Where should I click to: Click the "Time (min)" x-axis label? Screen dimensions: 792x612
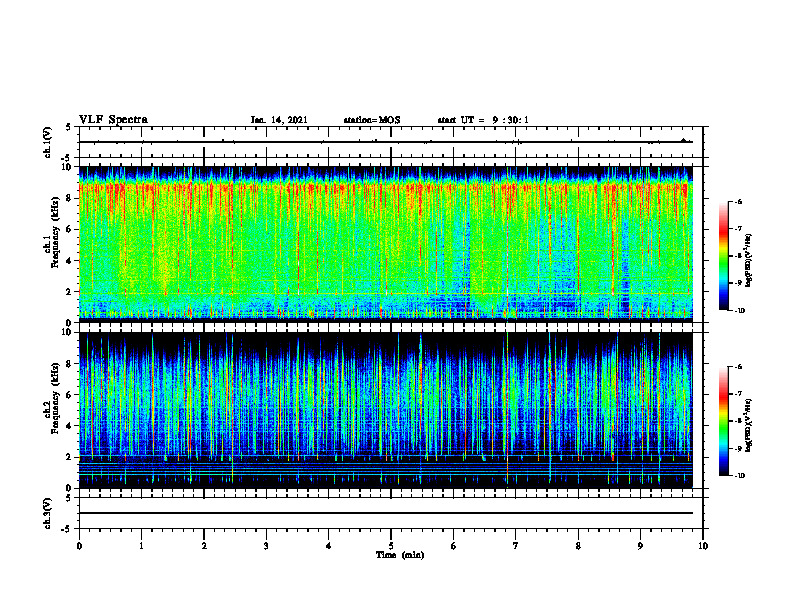click(400, 555)
